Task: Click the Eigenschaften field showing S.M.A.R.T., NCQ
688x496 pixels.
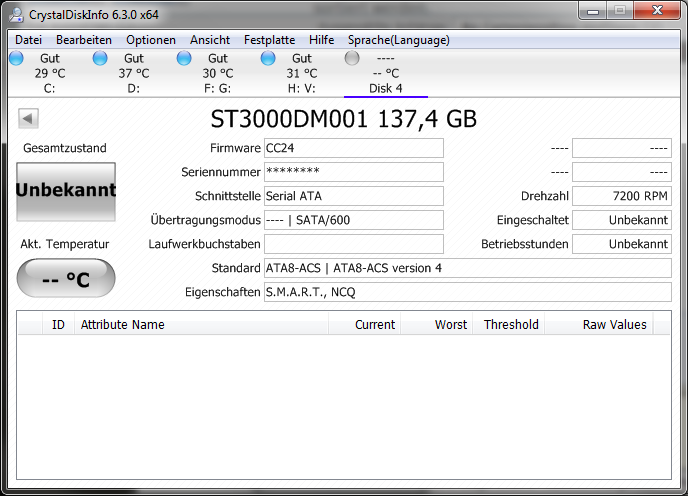Action: click(x=468, y=292)
